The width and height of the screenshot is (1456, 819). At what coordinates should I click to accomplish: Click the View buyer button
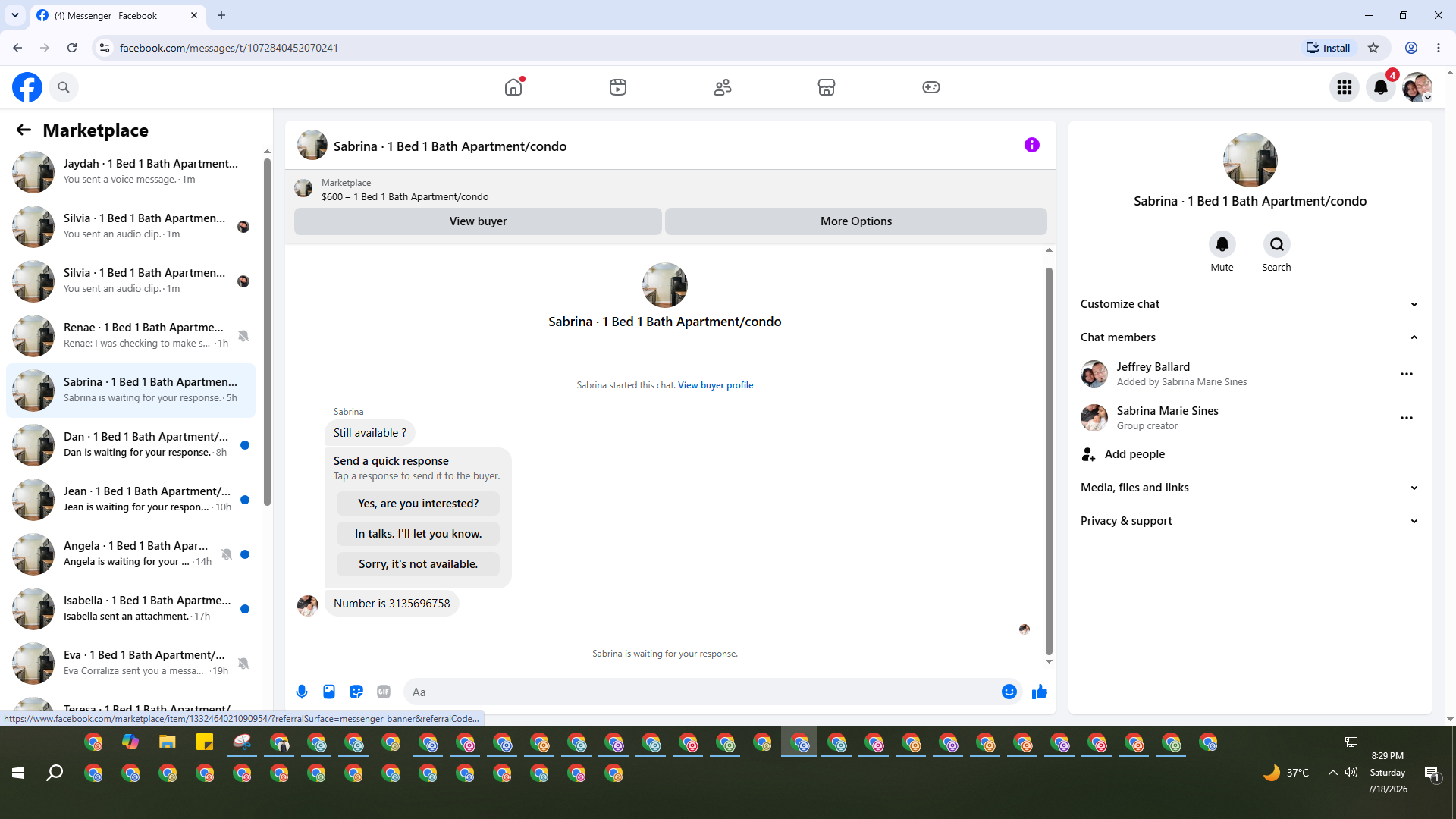pos(478,221)
